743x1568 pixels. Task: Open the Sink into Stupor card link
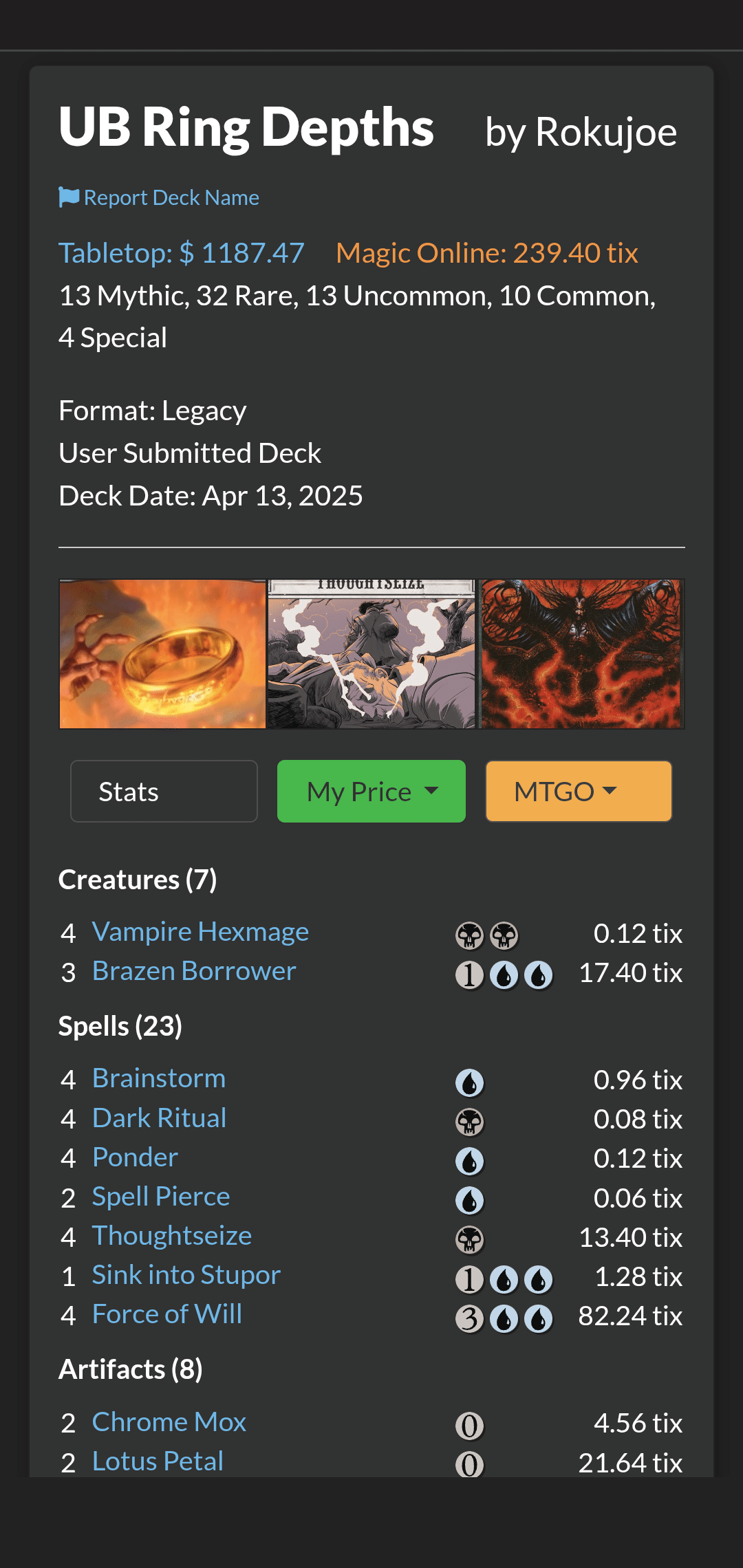point(186,1275)
